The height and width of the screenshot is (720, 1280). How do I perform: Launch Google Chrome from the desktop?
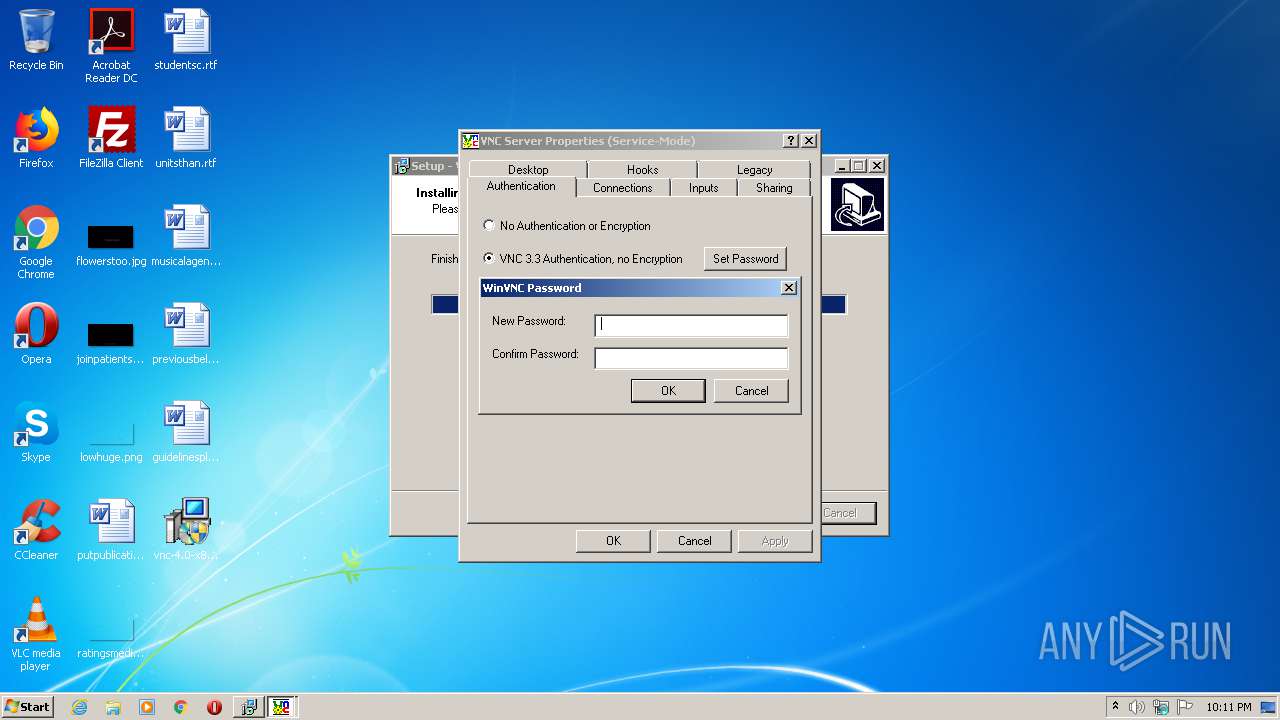click(36, 242)
